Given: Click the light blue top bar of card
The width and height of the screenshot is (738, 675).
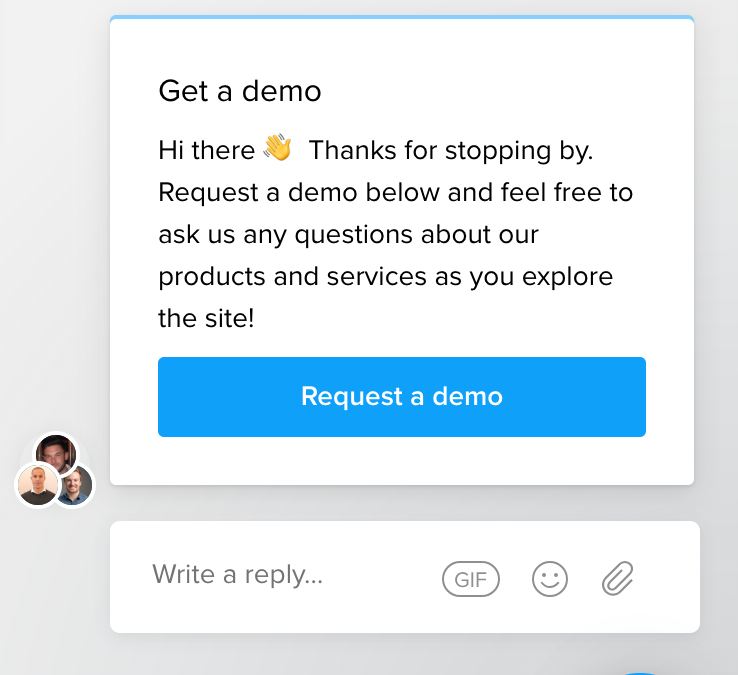Looking at the screenshot, I should point(402,17).
